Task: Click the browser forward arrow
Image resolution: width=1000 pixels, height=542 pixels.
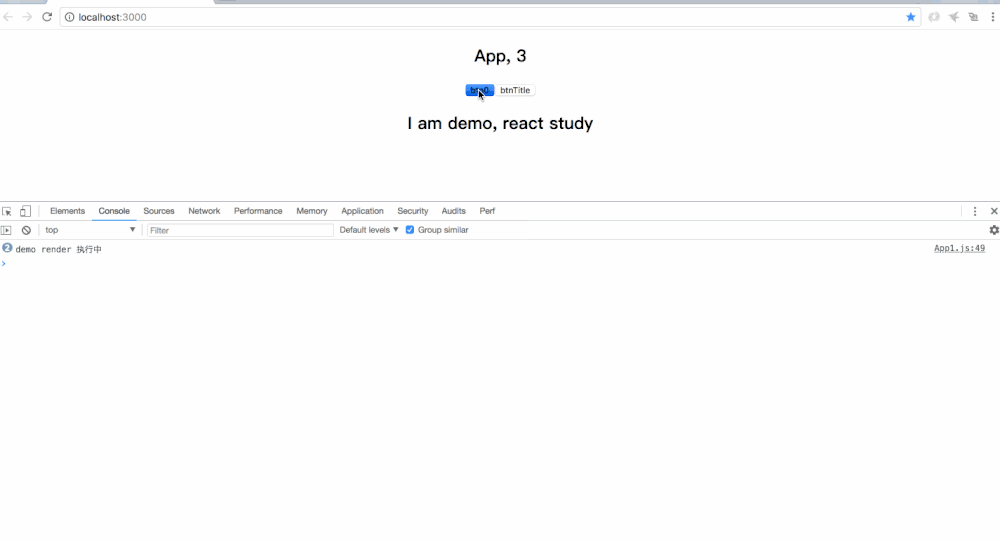Action: pyautogui.click(x=27, y=17)
